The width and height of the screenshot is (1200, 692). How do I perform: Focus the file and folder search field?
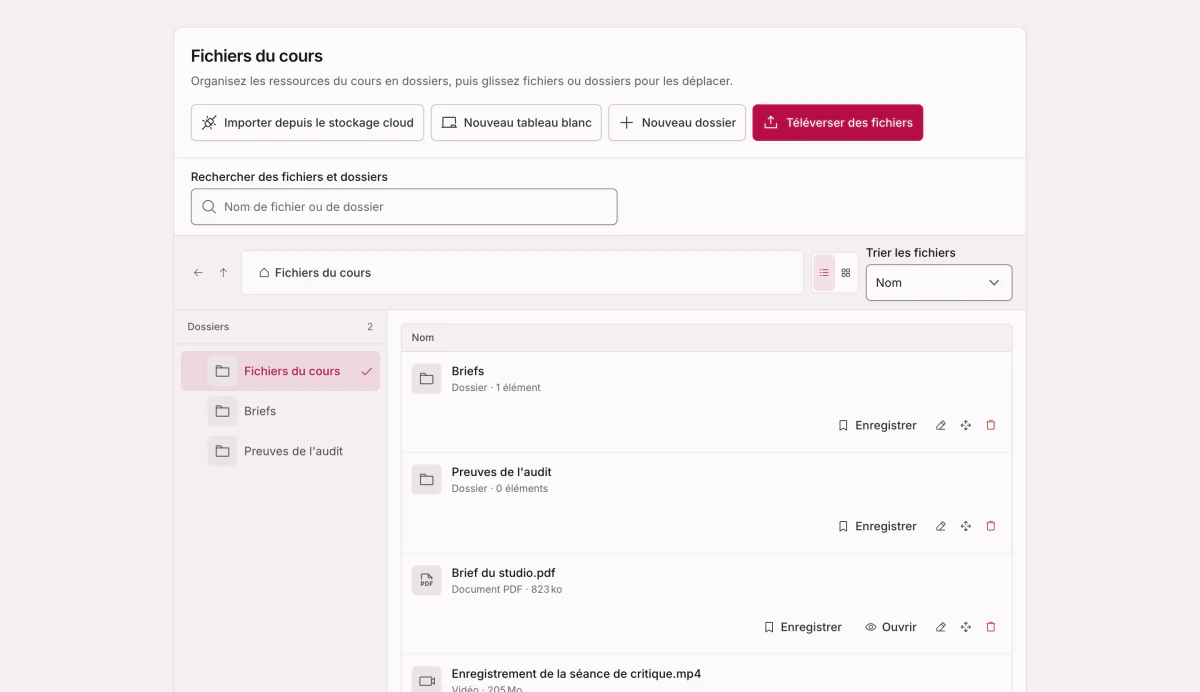(x=404, y=207)
